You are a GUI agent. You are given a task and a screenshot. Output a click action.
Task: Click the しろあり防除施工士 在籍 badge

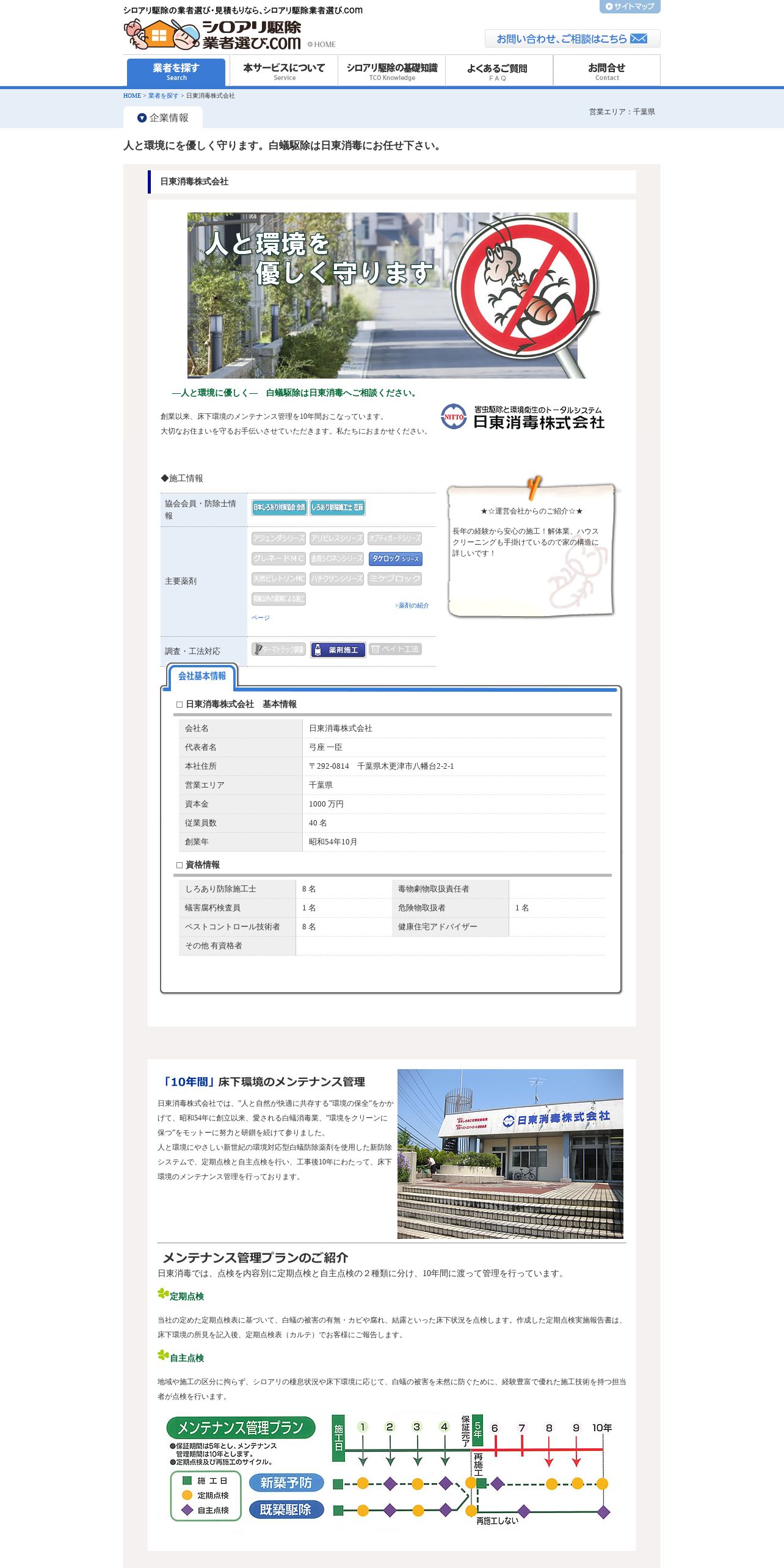(337, 507)
